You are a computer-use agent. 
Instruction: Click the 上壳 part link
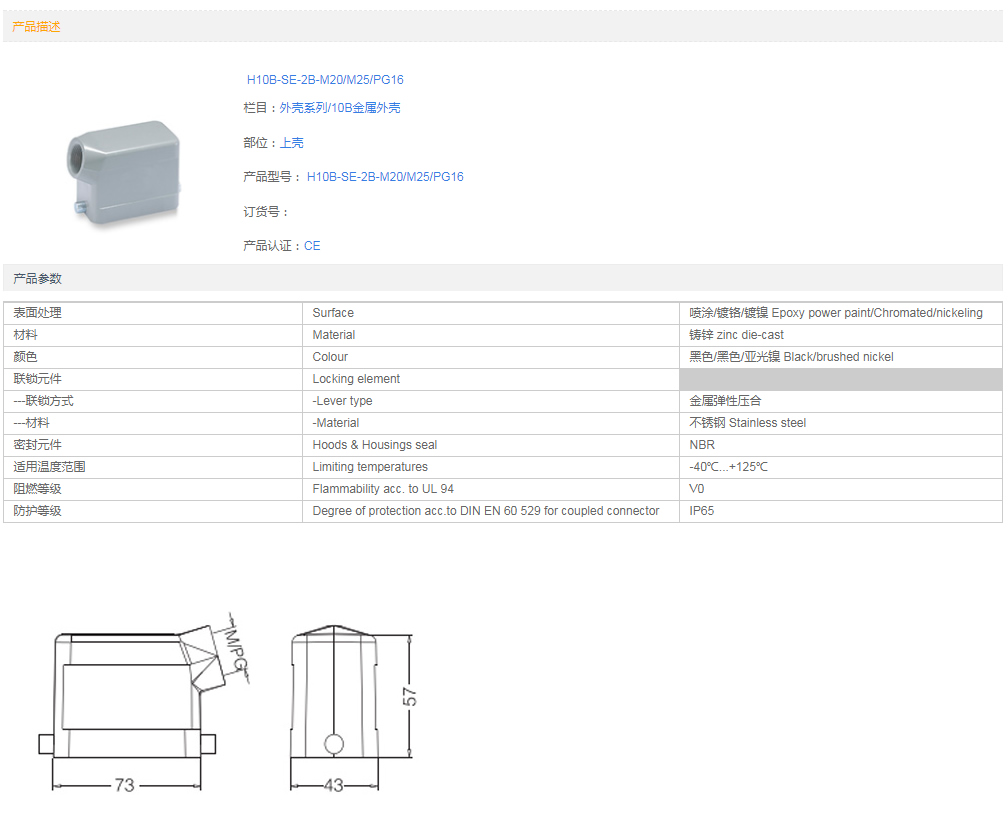click(x=292, y=143)
